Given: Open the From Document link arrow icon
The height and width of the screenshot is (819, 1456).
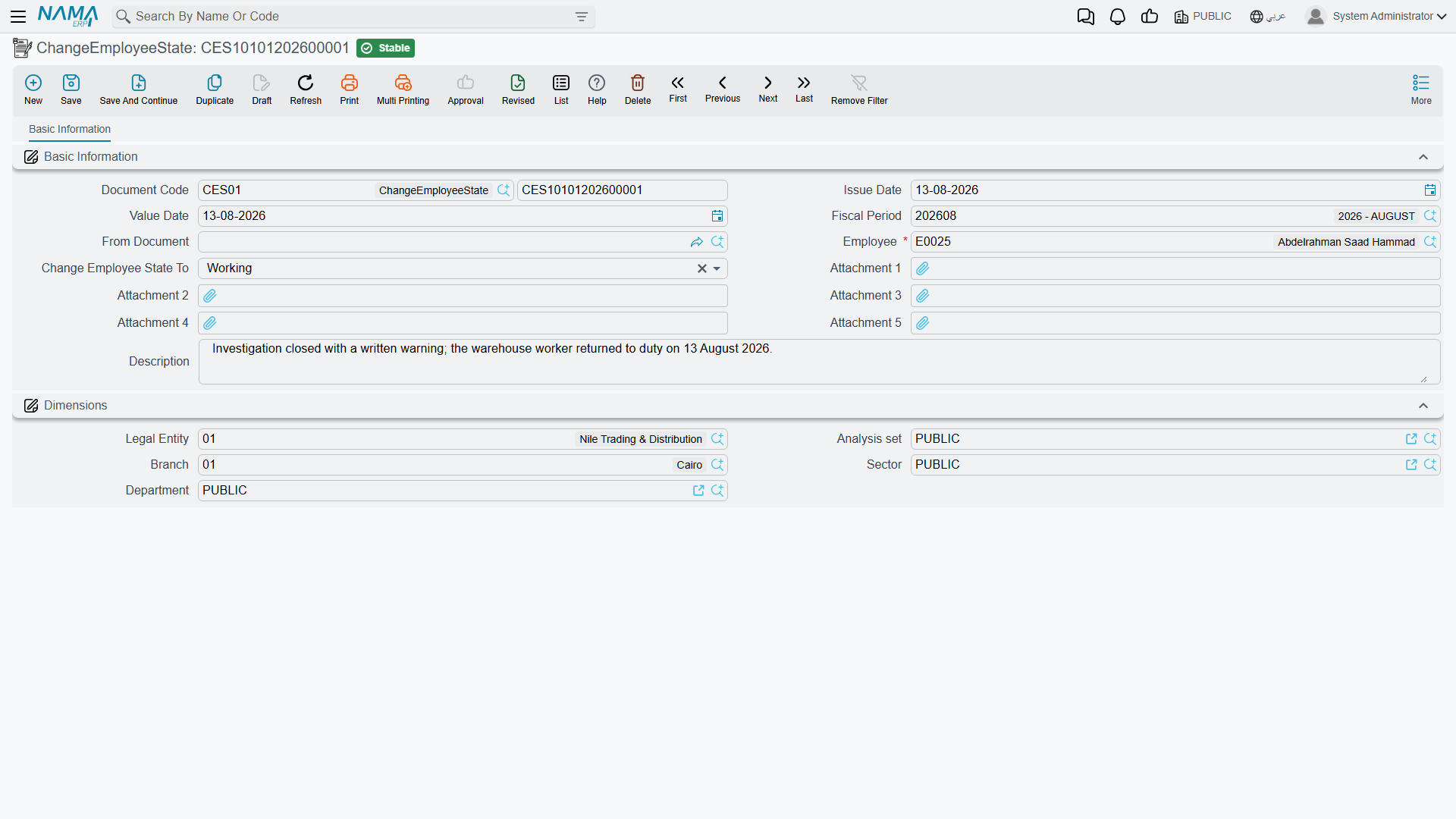Looking at the screenshot, I should pos(697,242).
